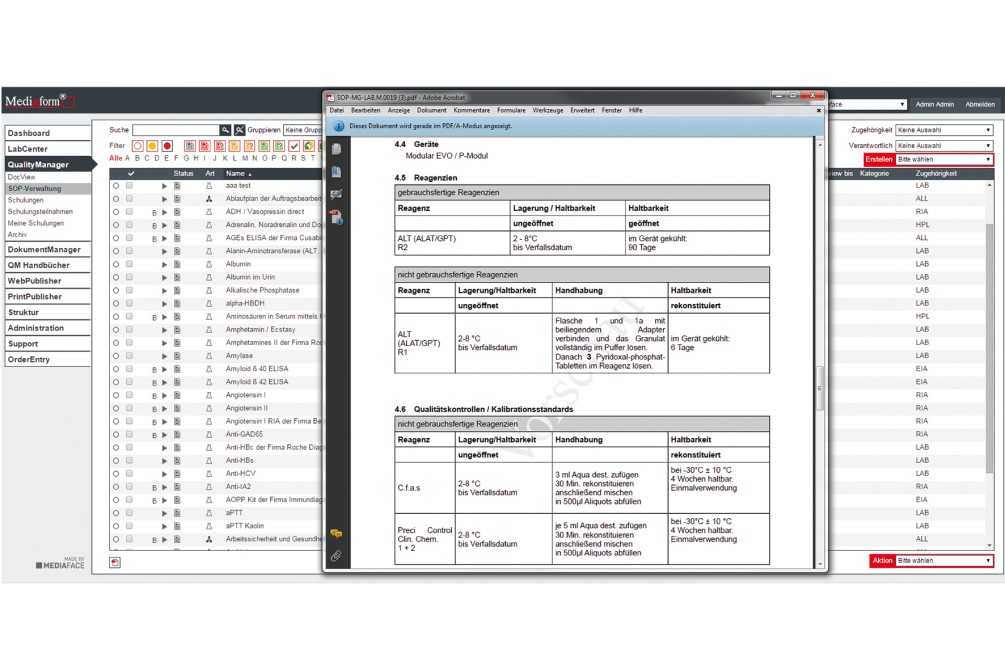Click the flask Art icon for Anti-HCV
This screenshot has height=670, width=1005.
209,474
